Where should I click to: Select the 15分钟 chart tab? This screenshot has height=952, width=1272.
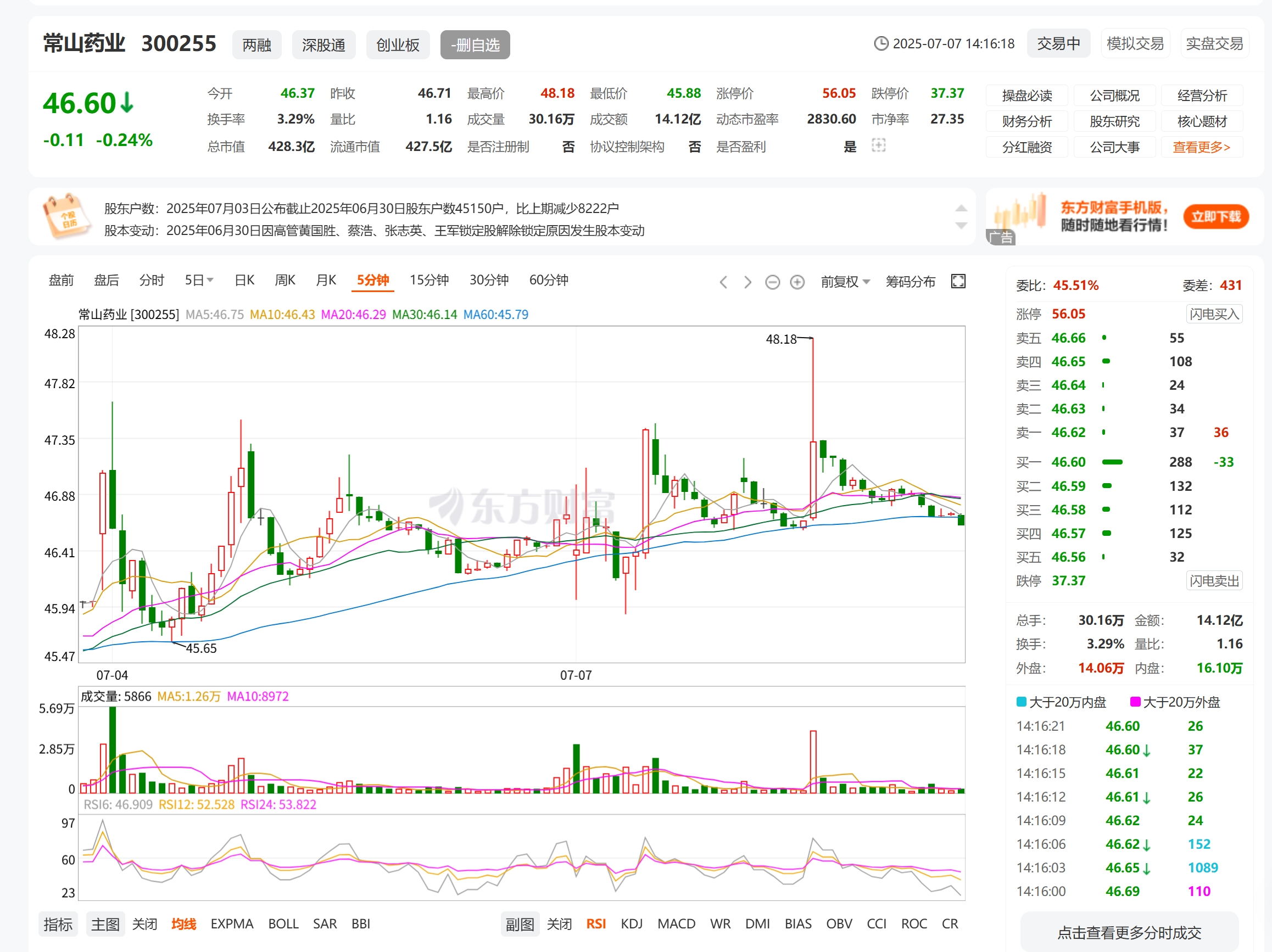point(429,280)
